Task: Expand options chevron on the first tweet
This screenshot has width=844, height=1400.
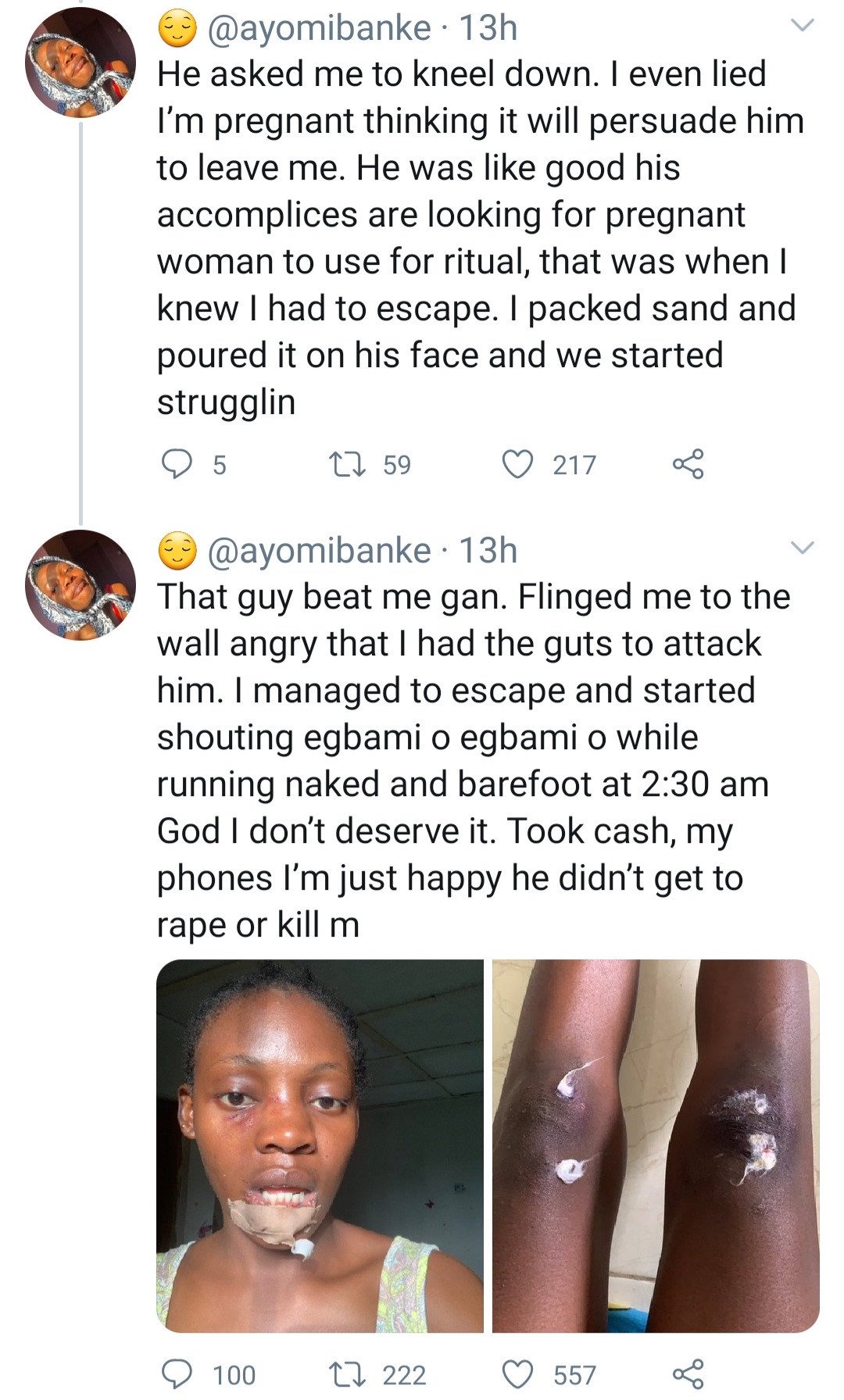Action: pos(803,26)
